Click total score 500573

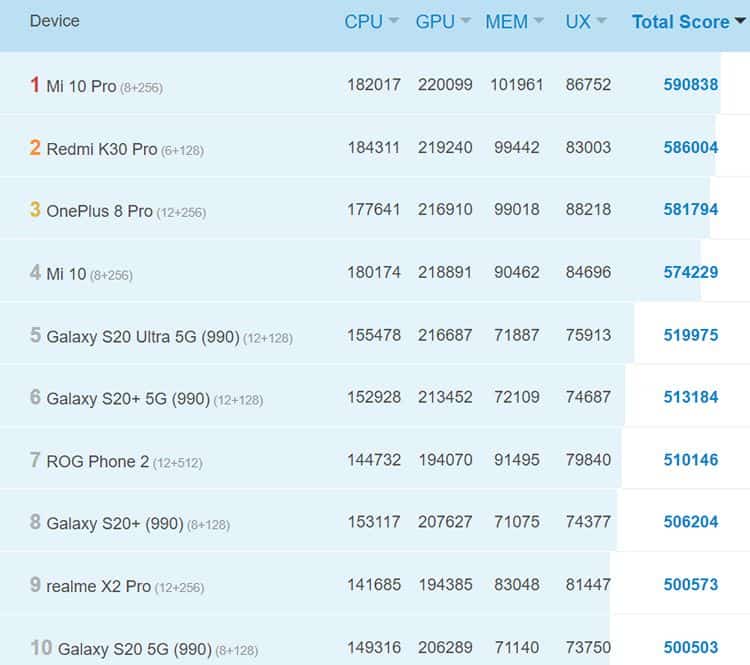690,585
